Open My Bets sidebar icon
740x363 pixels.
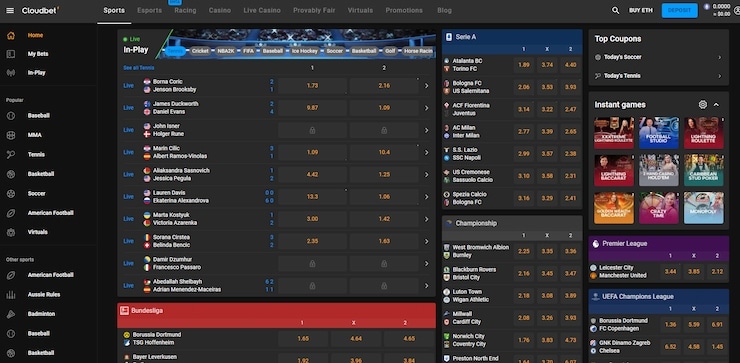point(11,54)
